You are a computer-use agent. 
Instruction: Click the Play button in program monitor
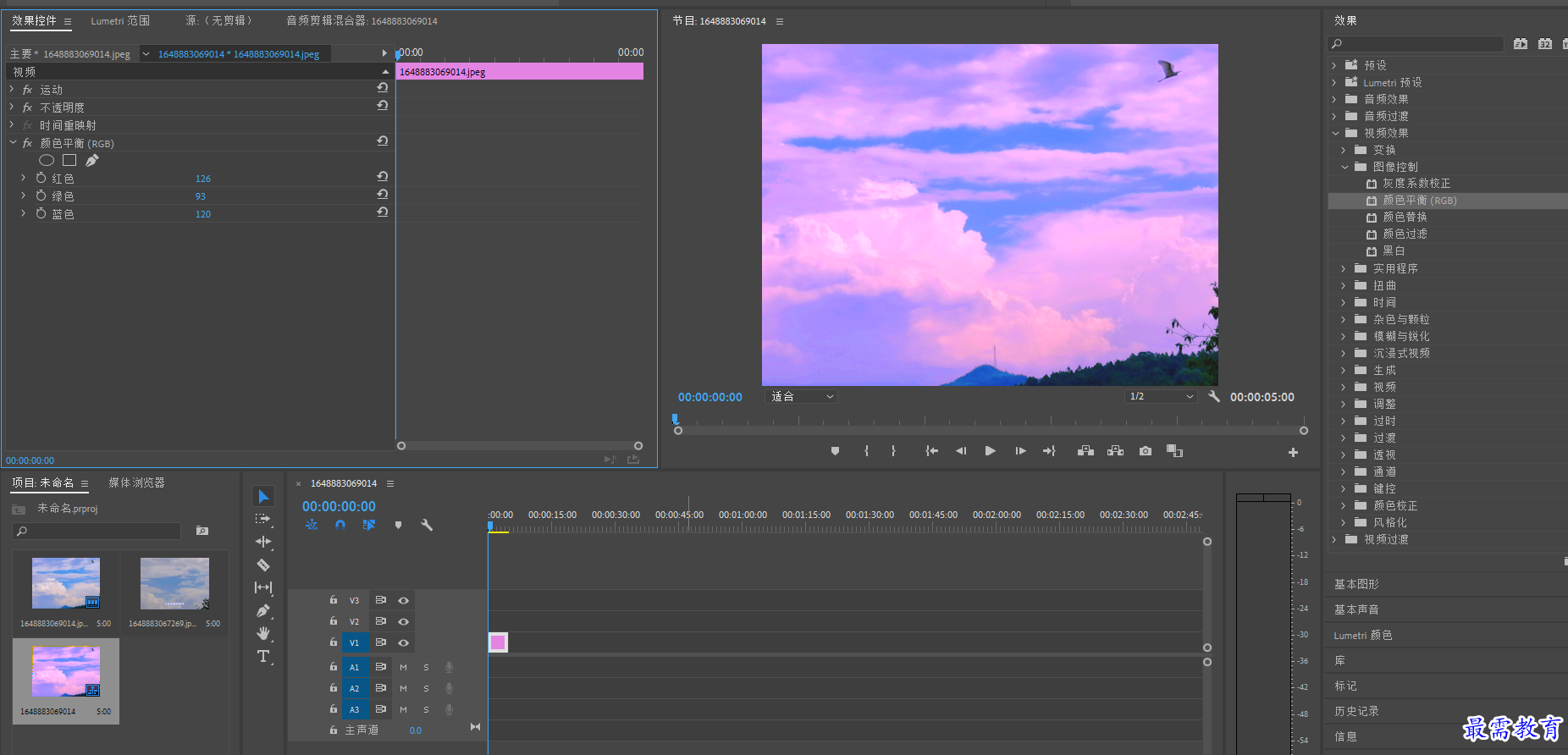[x=990, y=451]
